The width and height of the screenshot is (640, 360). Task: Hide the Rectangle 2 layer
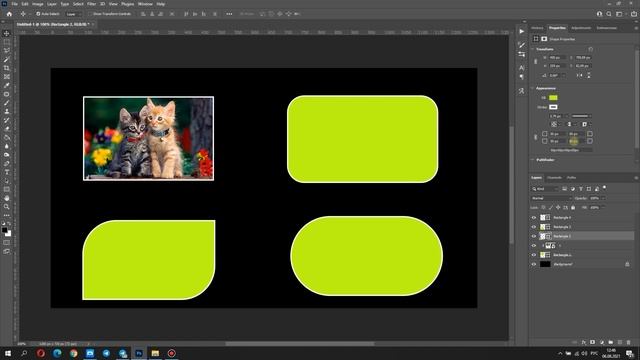[534, 236]
